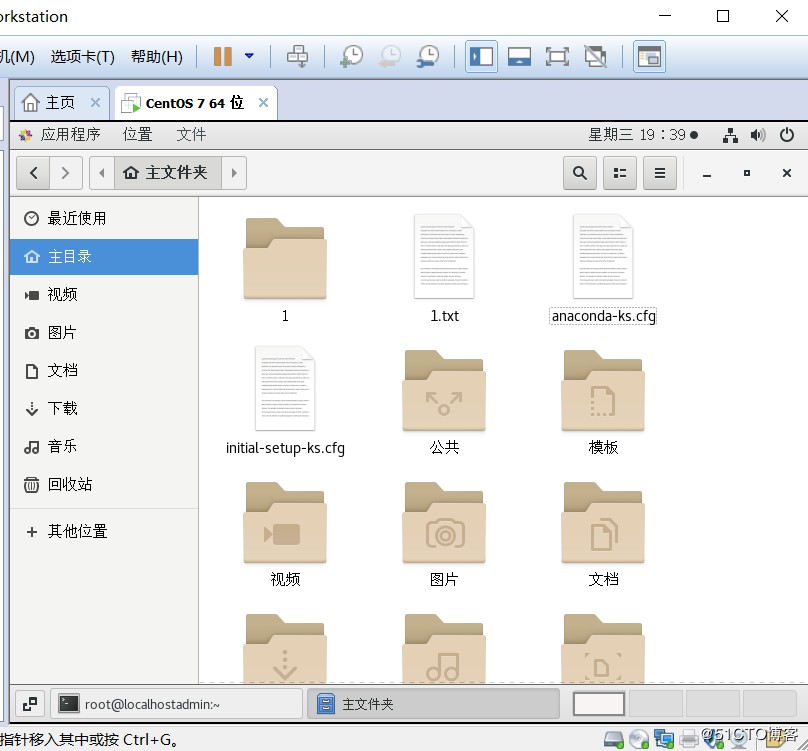808x751 pixels.
Task: Expand the VMware pause power dropdown arrow
Action: coord(249,57)
